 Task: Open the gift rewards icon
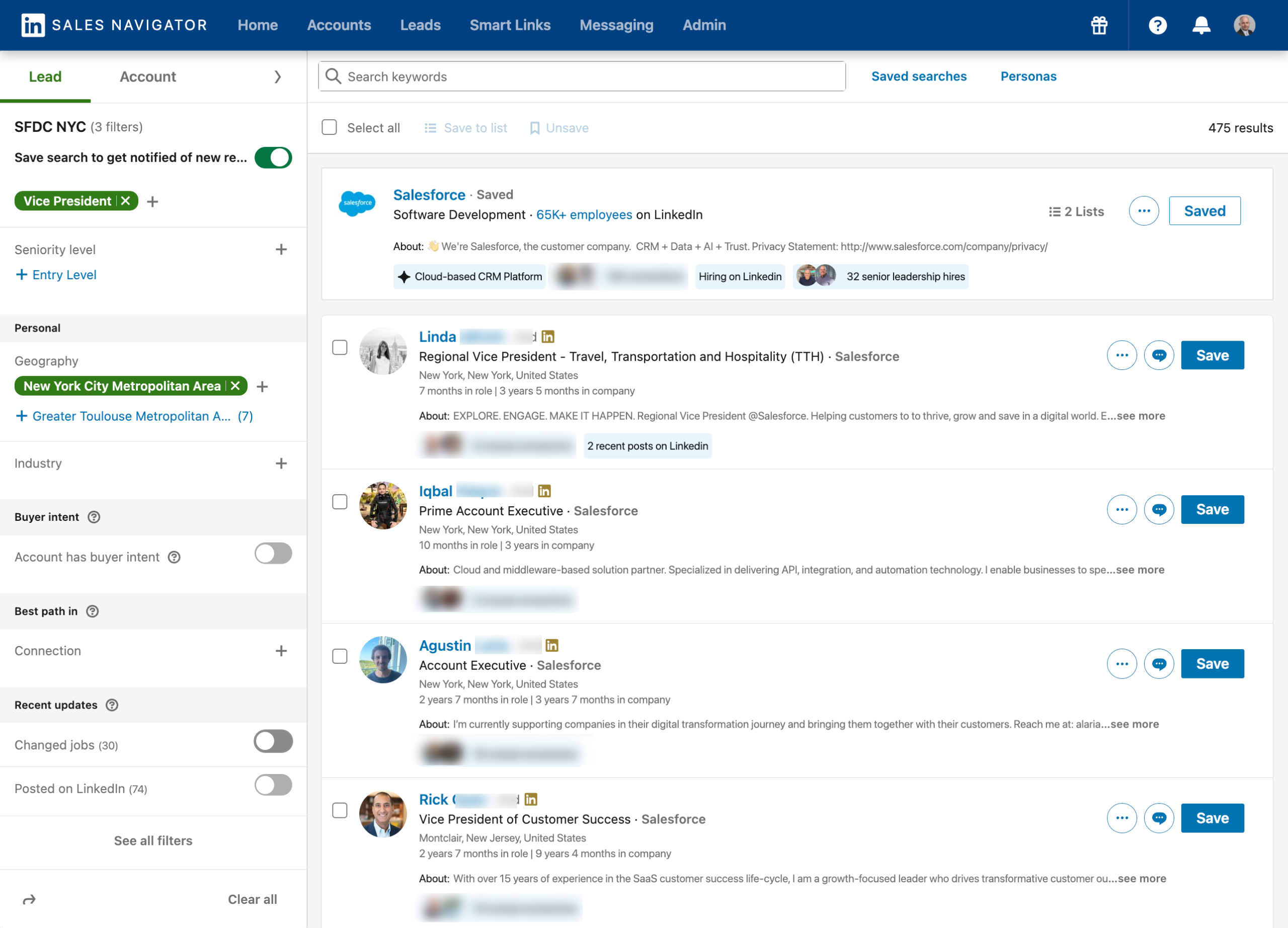(x=1099, y=26)
